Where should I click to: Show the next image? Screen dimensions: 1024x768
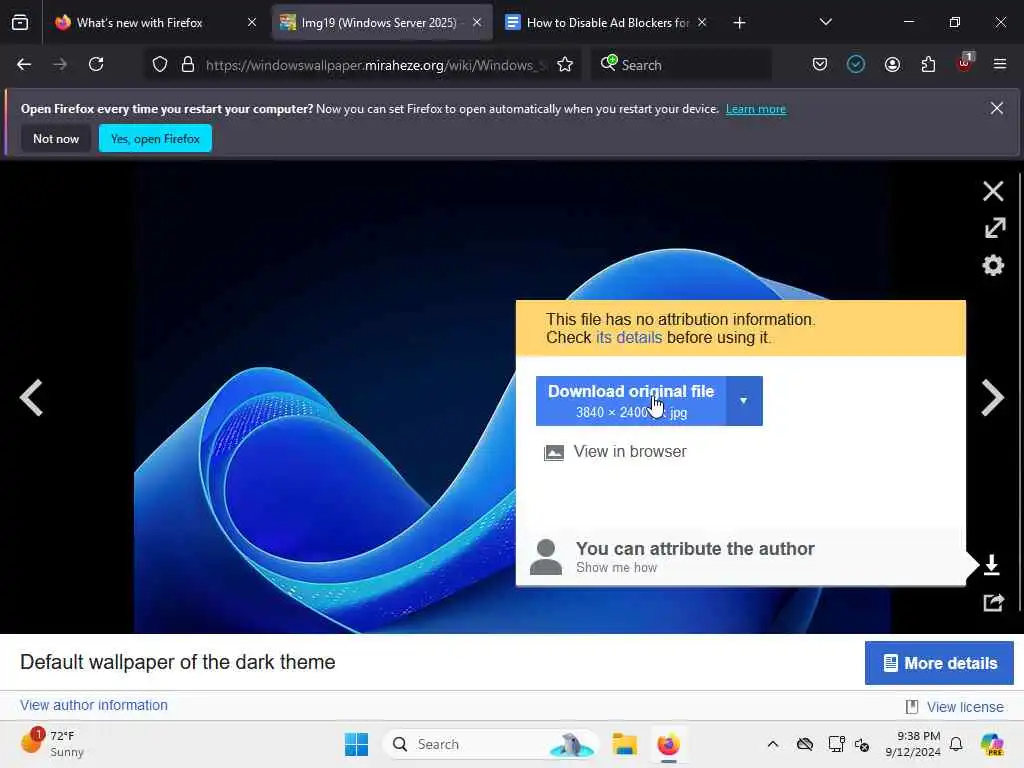[x=992, y=397]
